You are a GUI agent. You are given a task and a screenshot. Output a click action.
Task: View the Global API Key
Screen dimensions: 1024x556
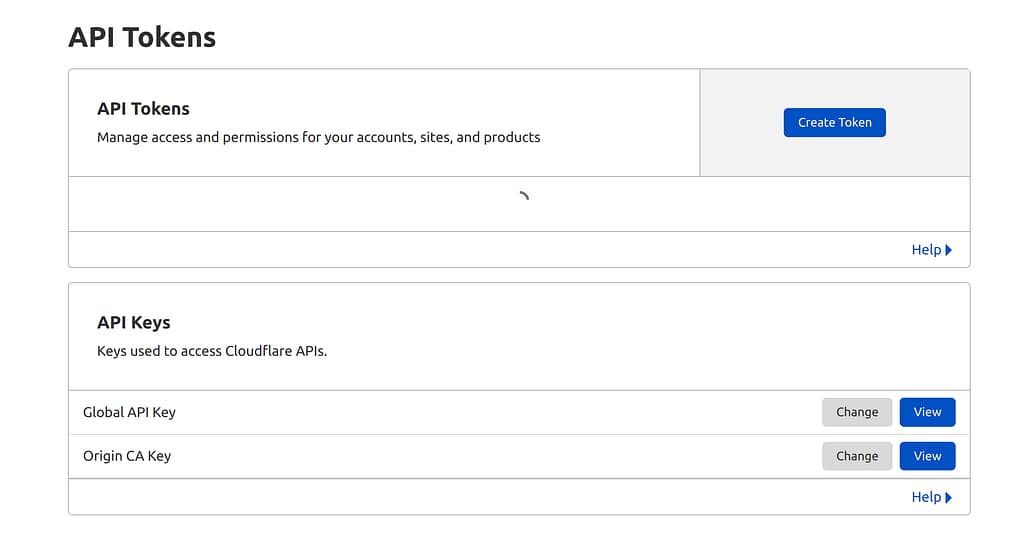tap(927, 412)
